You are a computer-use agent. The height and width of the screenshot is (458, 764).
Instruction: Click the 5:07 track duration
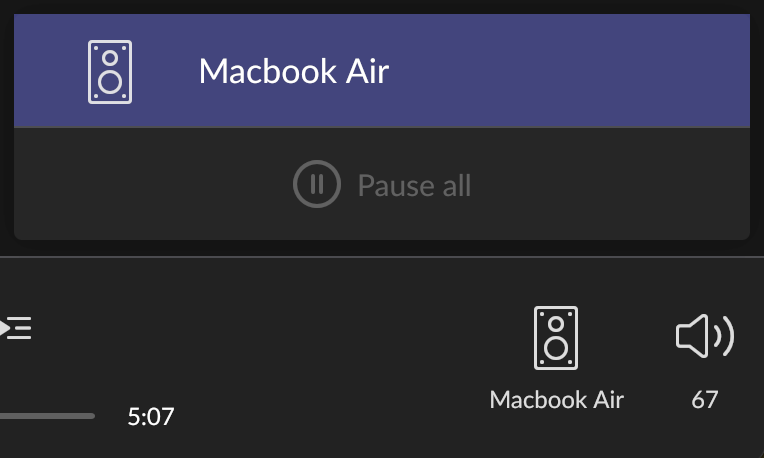151,417
